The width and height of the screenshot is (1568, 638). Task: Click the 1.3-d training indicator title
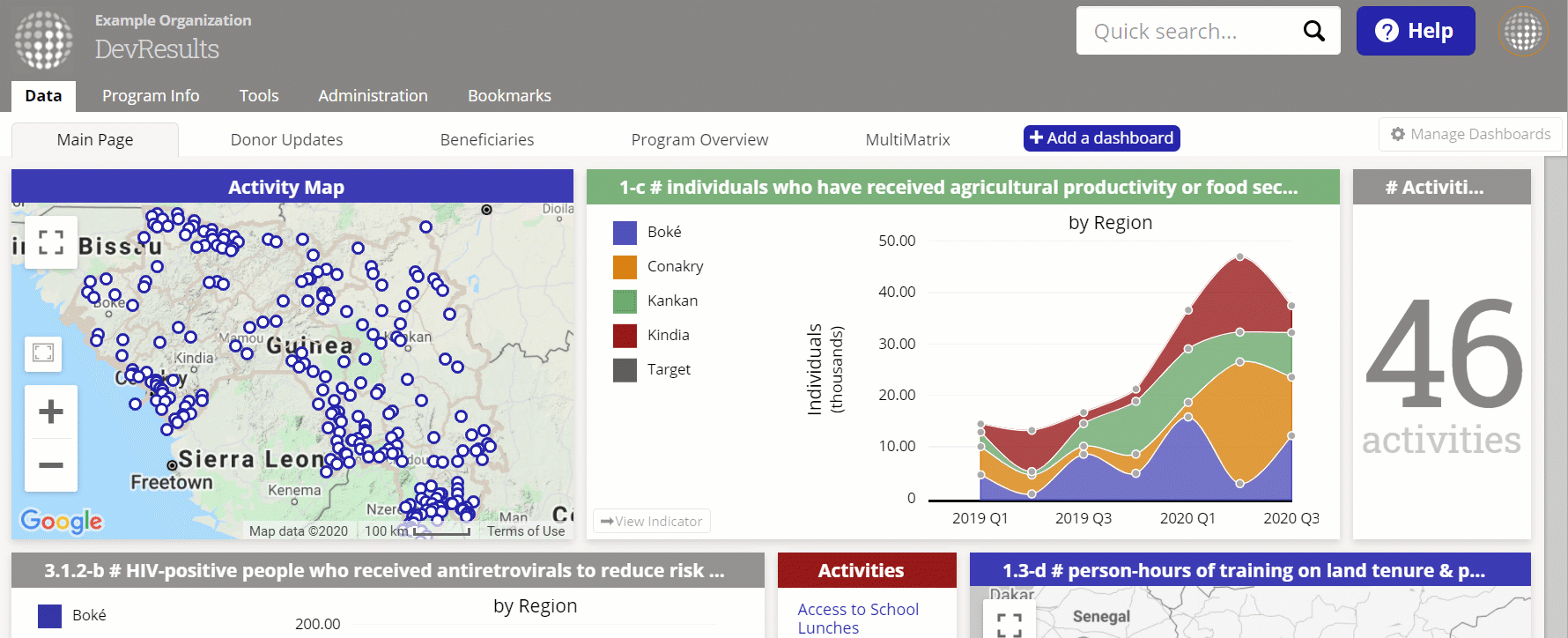pos(1244,570)
